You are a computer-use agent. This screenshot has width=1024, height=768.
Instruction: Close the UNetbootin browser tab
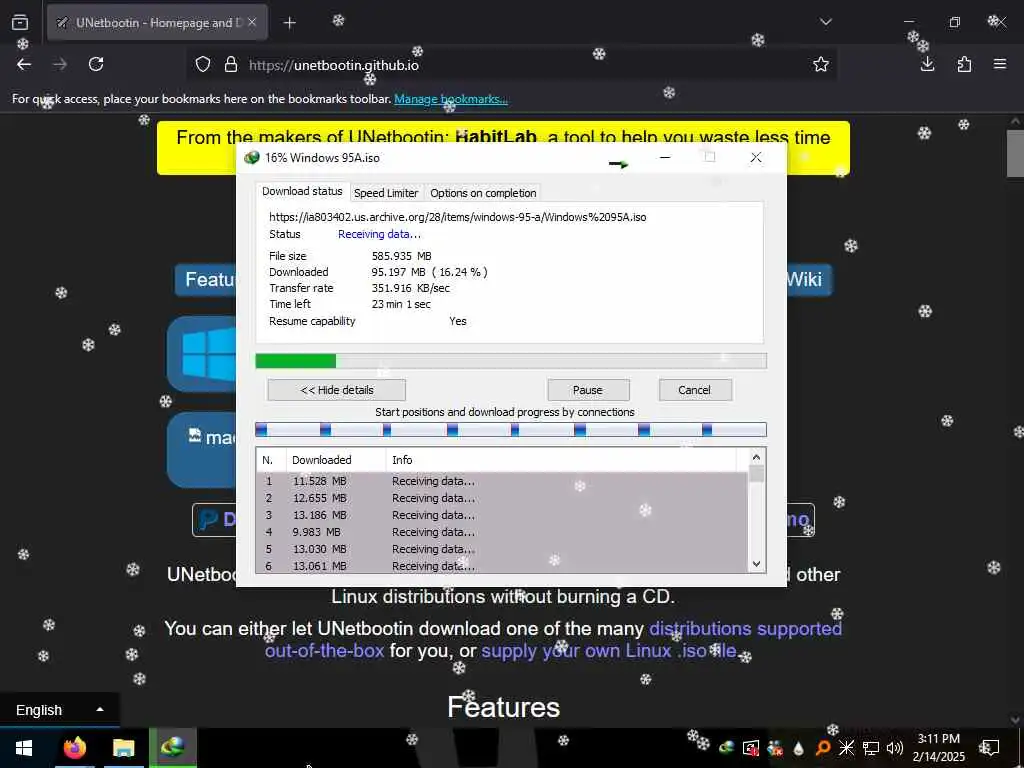(252, 22)
